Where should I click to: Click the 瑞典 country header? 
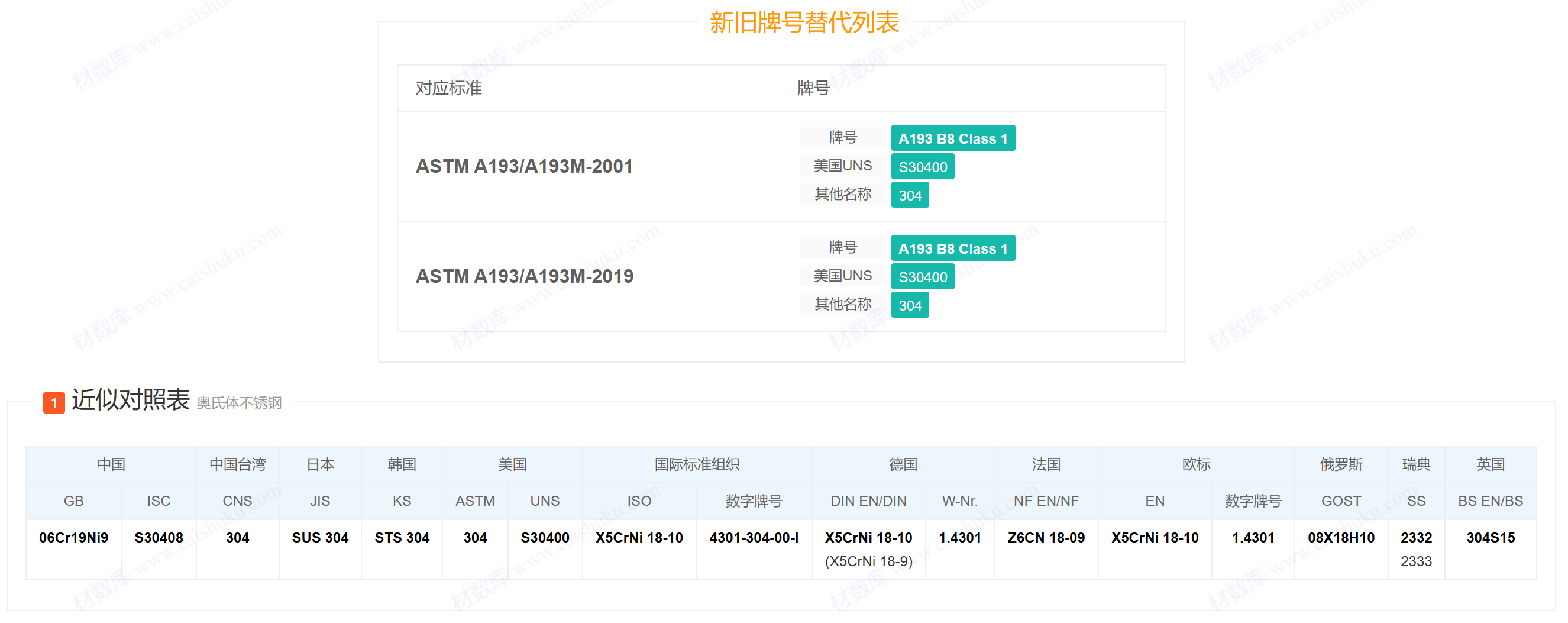pyautogui.click(x=1416, y=464)
